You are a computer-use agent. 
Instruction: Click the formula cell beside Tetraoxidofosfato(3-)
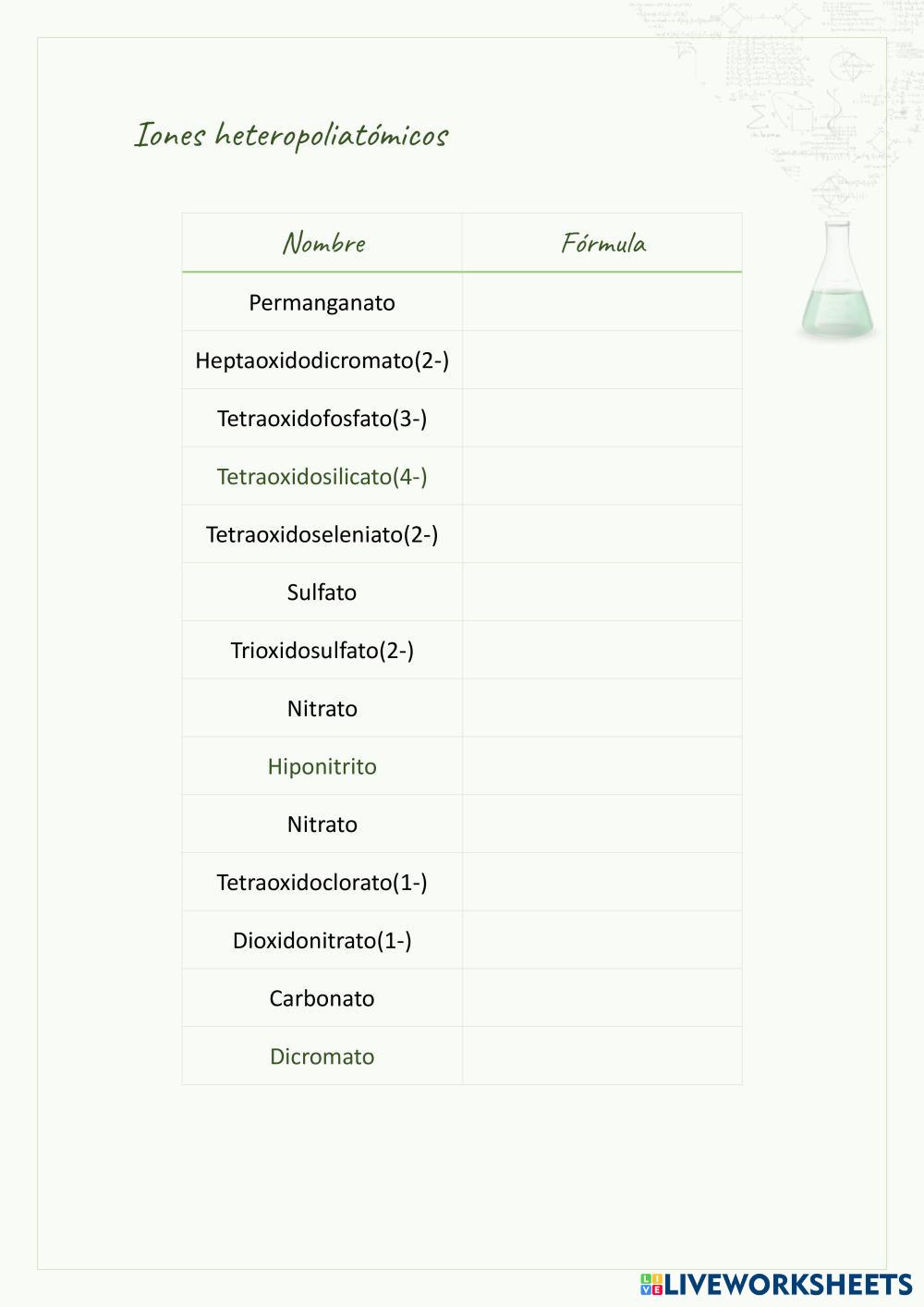click(602, 419)
